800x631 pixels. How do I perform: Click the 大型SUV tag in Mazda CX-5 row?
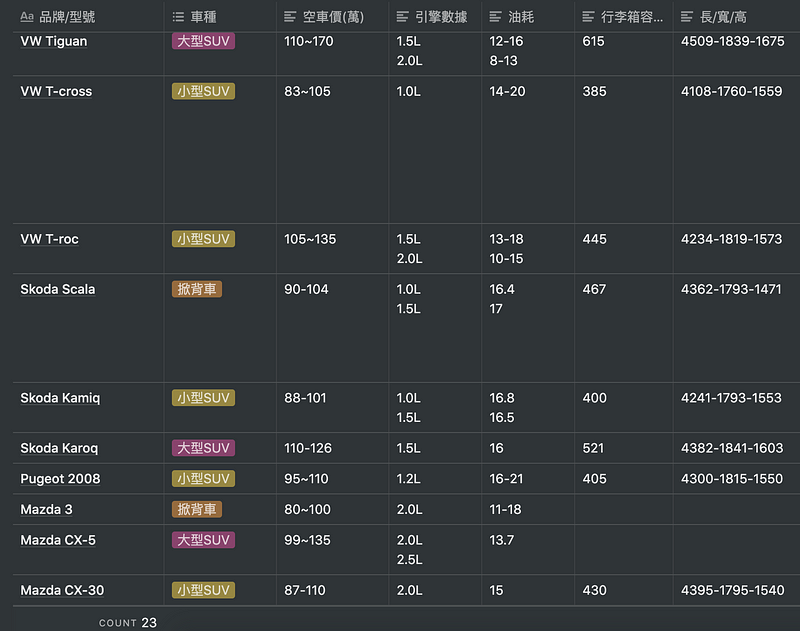coord(203,540)
